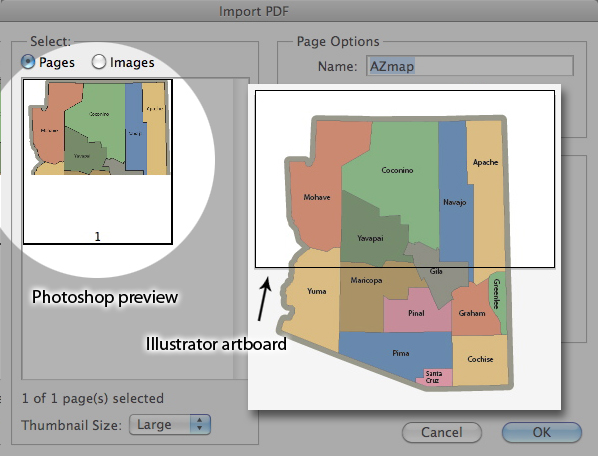Open the Thumbnail Size dropdown
This screenshot has width=598, height=456.
(x=170, y=424)
